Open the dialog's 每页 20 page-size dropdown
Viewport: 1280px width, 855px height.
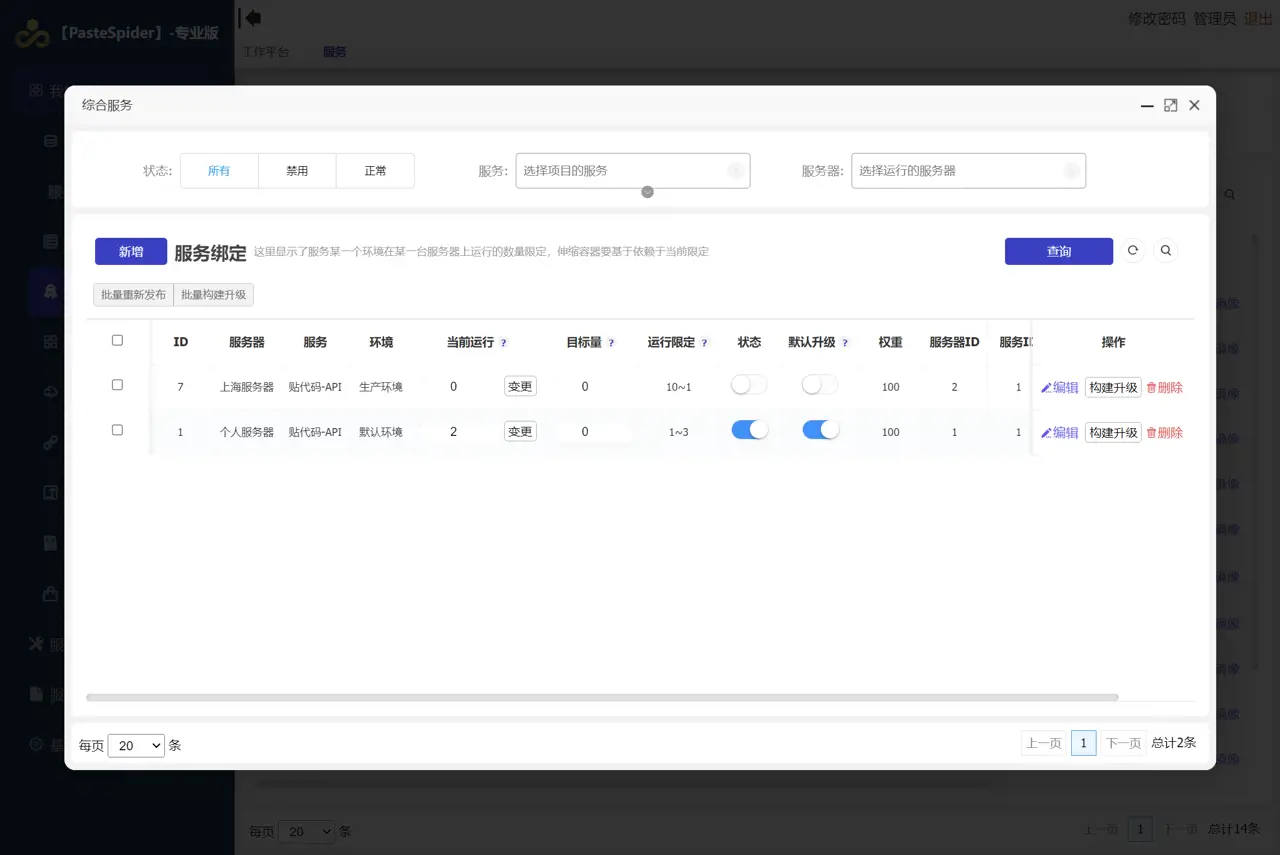pos(136,745)
